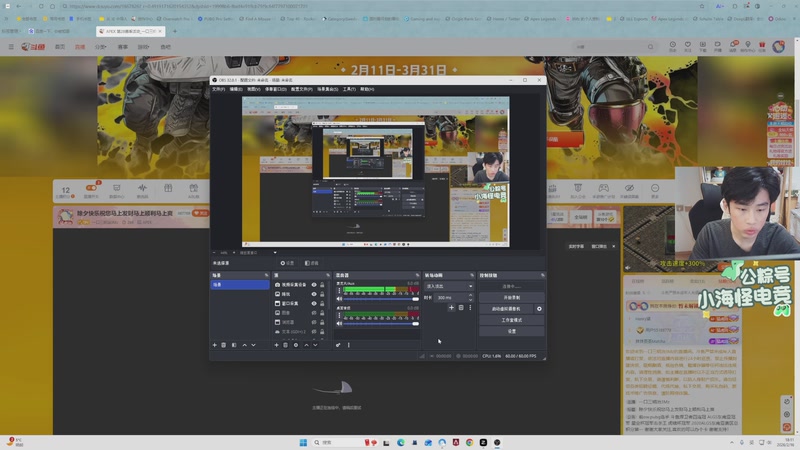
Task: Open the Windows Start menu
Action: 303,442
